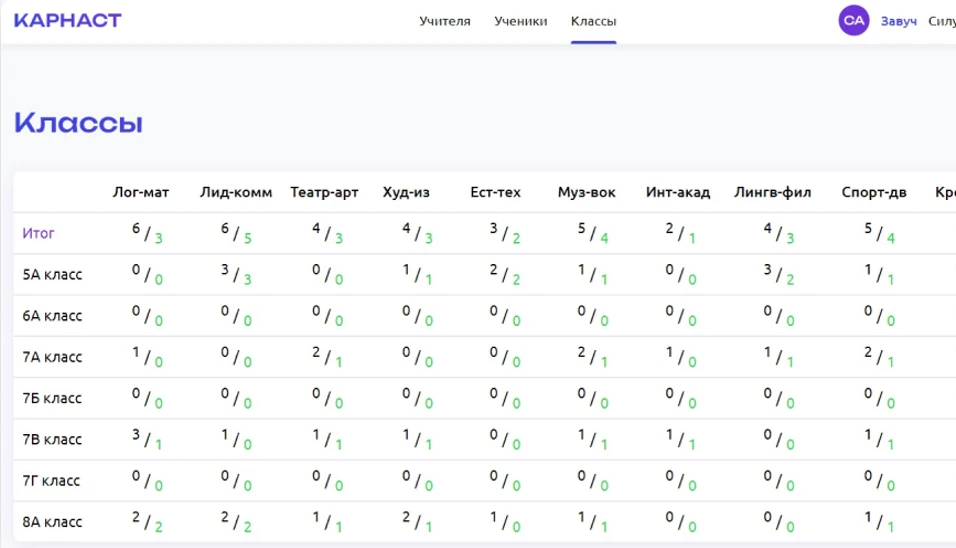Click Итог Ест-тех value 3/2
Screen dimensions: 956x548
pyautogui.click(x=505, y=233)
